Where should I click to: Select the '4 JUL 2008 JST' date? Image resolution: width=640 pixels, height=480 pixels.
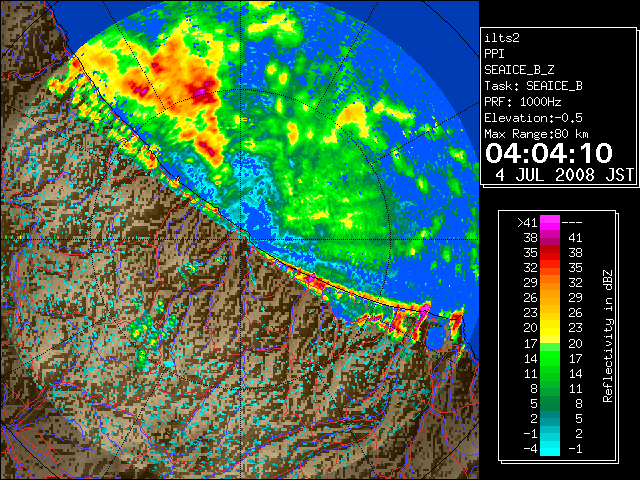pos(565,175)
